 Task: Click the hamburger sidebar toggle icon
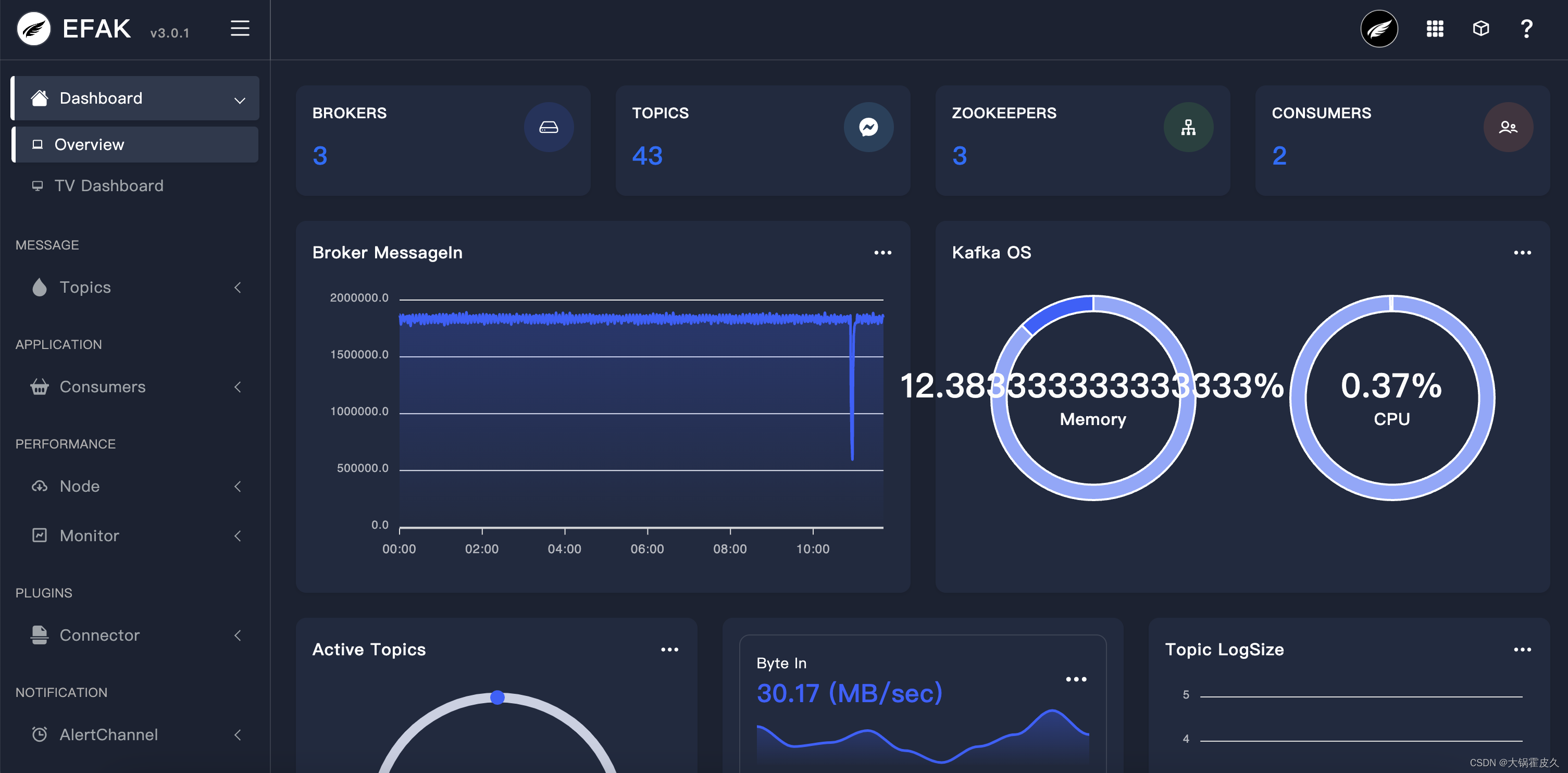(x=240, y=29)
